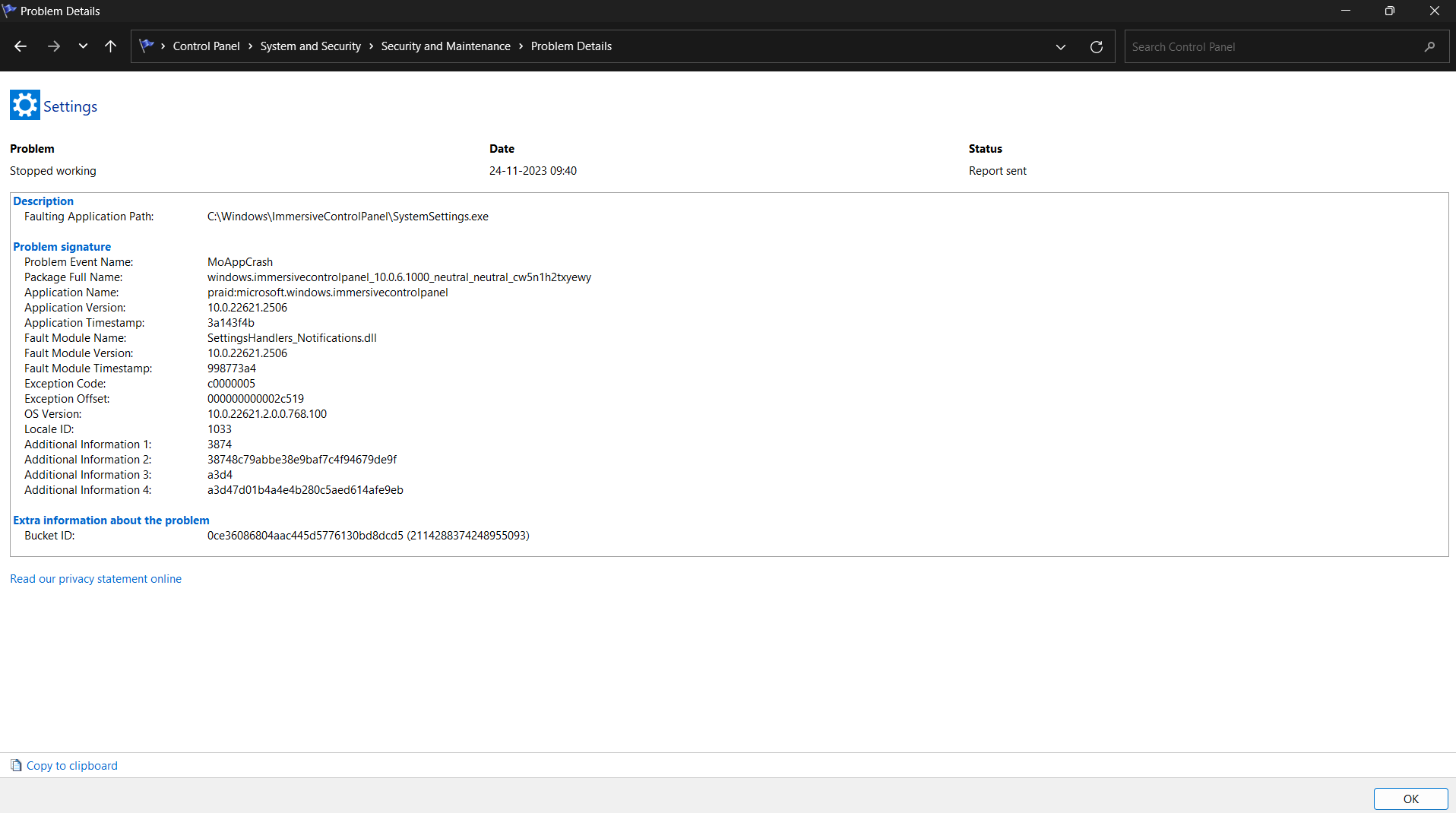Image resolution: width=1456 pixels, height=813 pixels.
Task: Click Copy to clipboard link
Action: coord(72,766)
